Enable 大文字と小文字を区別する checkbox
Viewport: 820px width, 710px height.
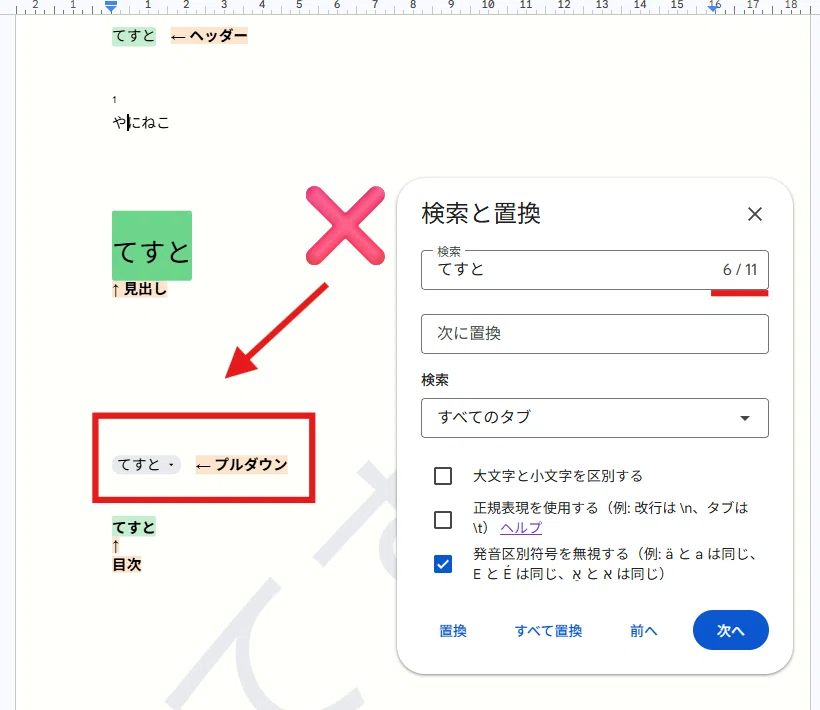coord(443,476)
